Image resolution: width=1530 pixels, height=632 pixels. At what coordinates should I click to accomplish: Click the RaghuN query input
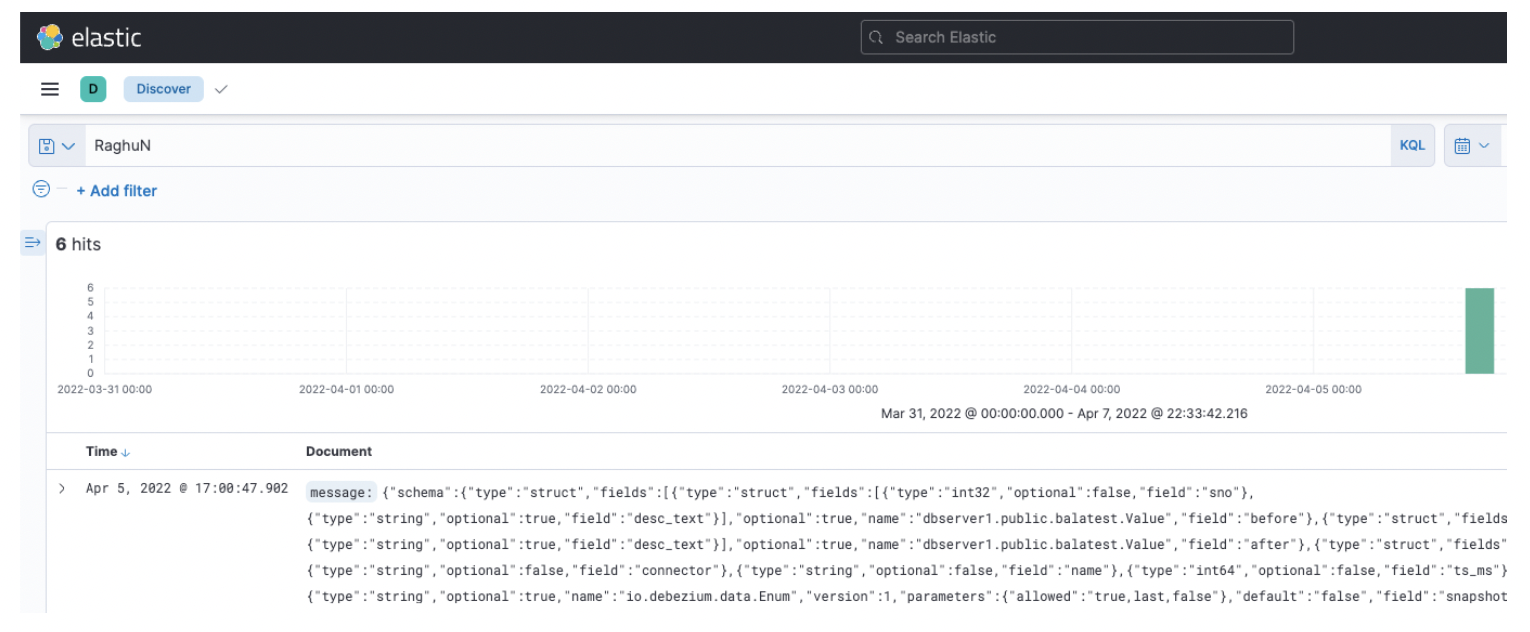[735, 146]
